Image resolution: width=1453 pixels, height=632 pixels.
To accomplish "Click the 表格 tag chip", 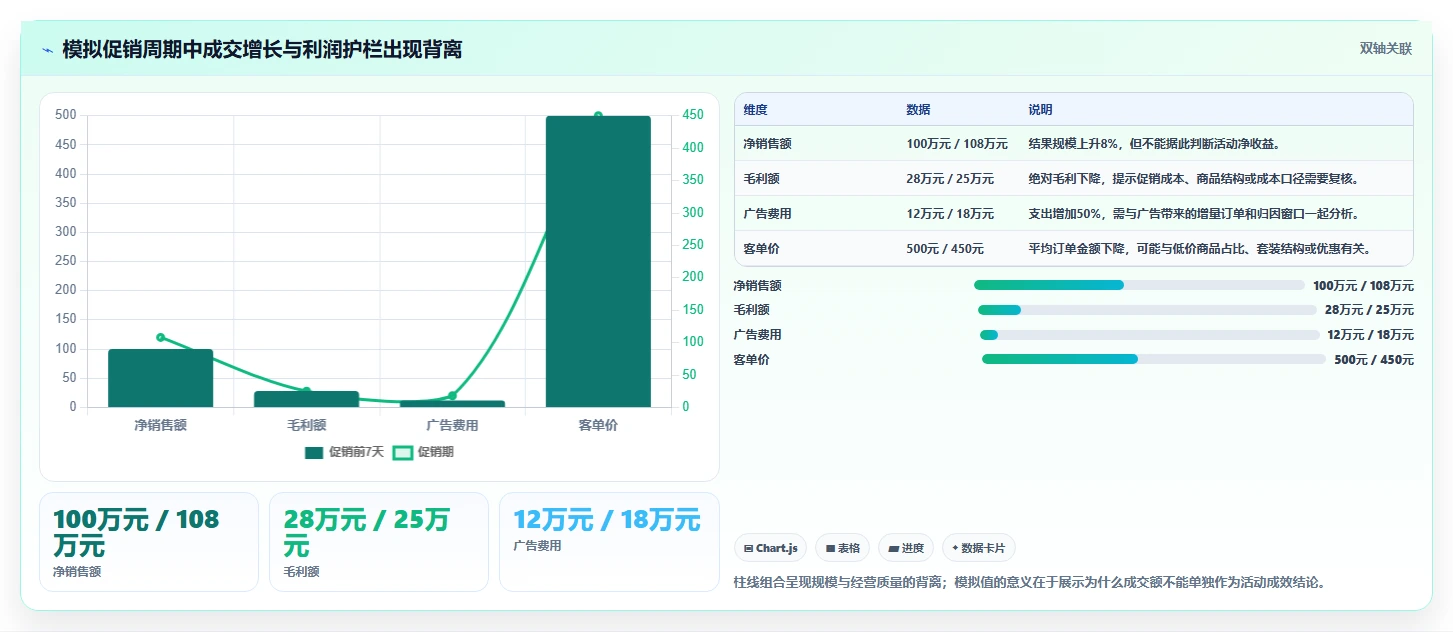I will 842,548.
